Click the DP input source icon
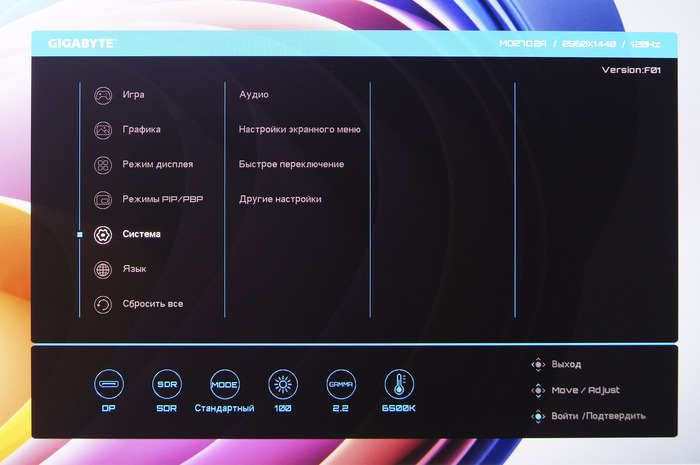The height and width of the screenshot is (465, 700). tap(108, 384)
